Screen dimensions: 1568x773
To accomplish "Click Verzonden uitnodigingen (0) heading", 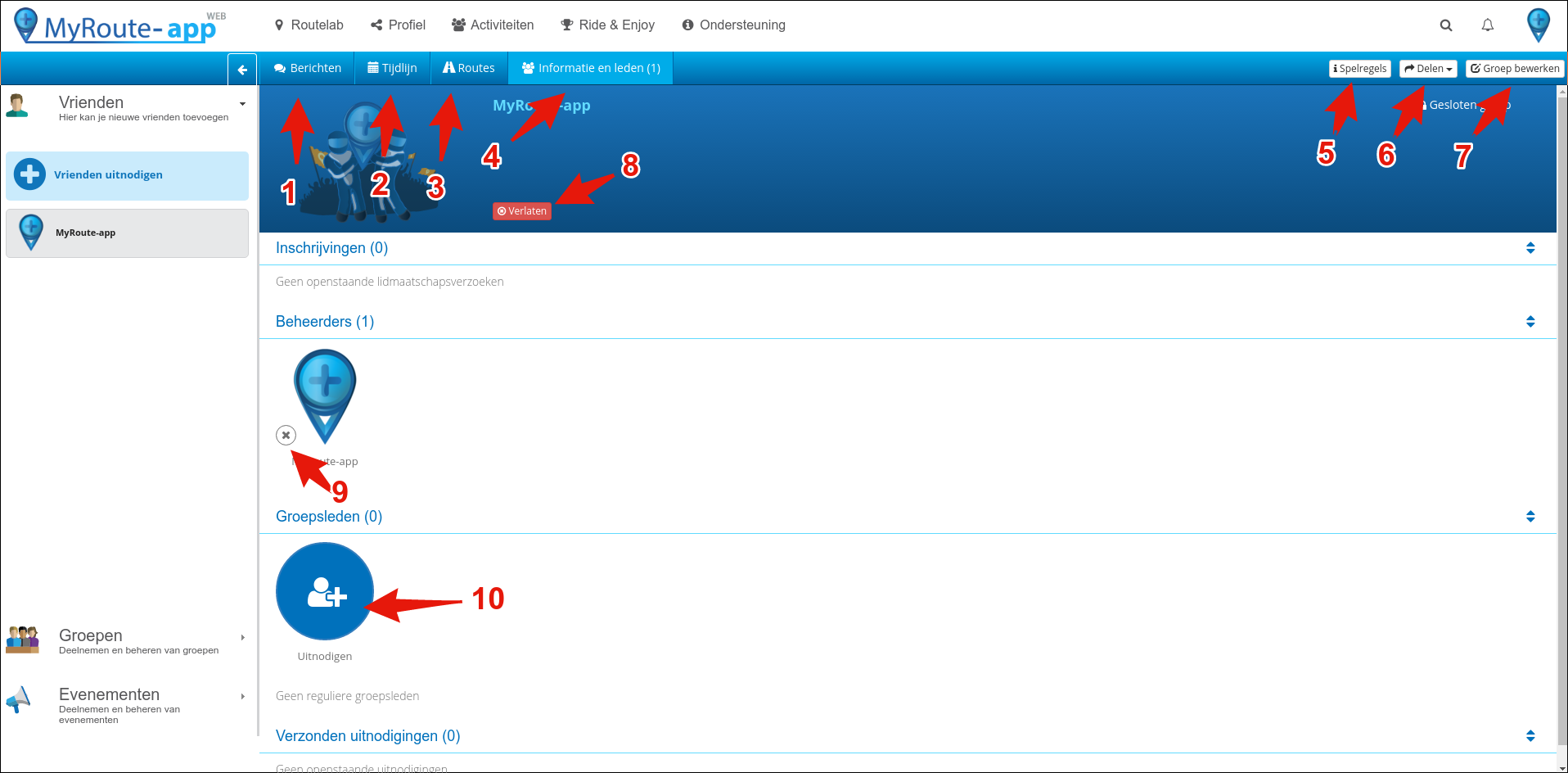I will pyautogui.click(x=368, y=736).
